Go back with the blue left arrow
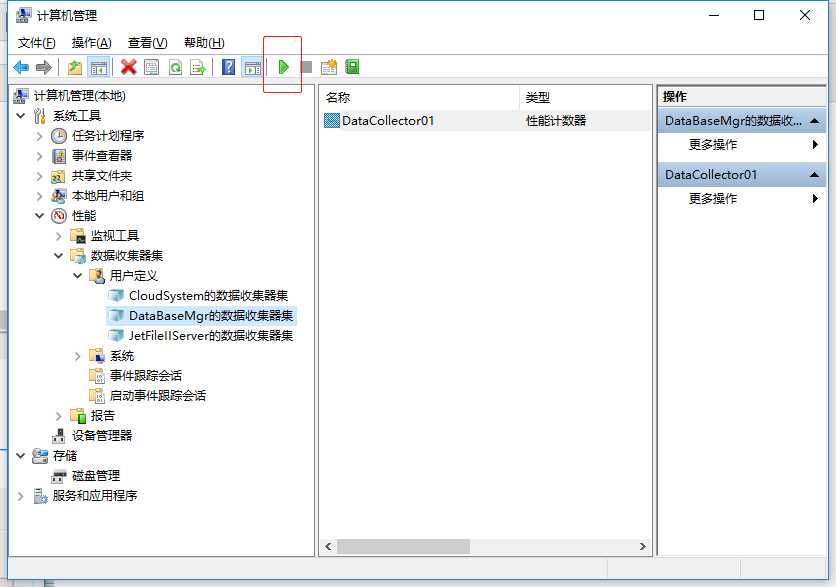 point(21,67)
